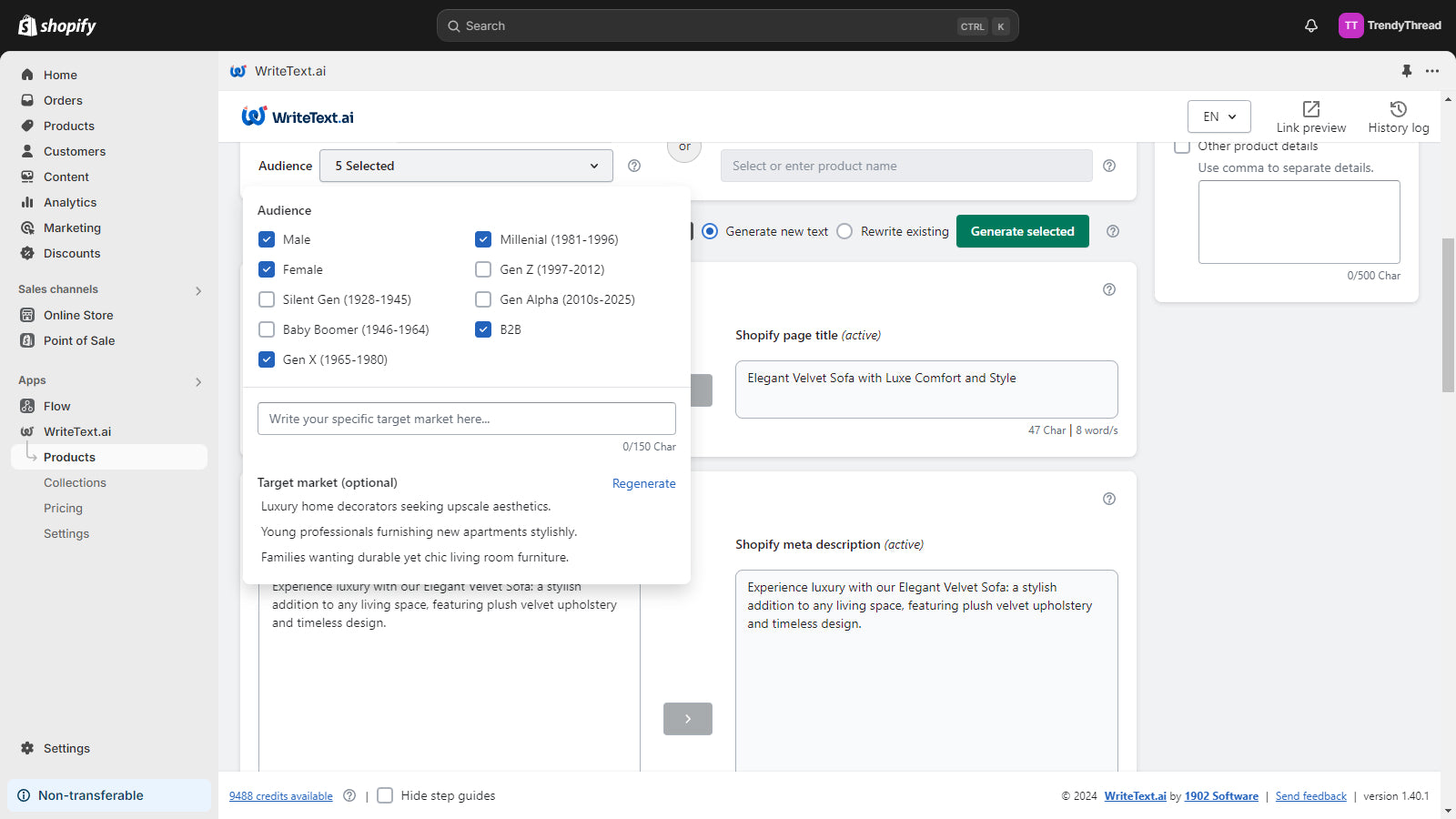Open the 9488 credits available link
The height and width of the screenshot is (819, 1456).
281,796
